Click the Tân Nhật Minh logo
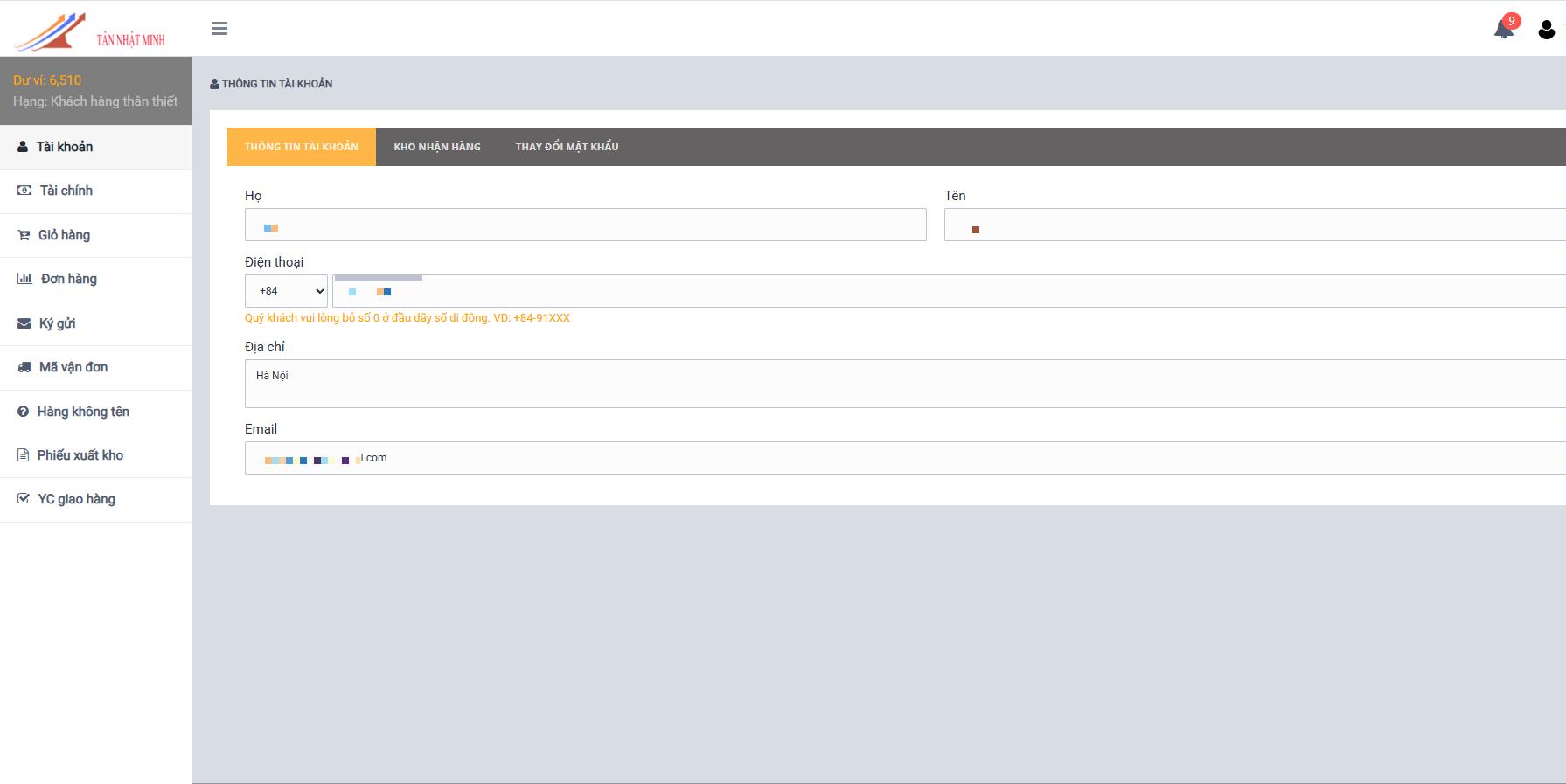1566x784 pixels. (91, 32)
